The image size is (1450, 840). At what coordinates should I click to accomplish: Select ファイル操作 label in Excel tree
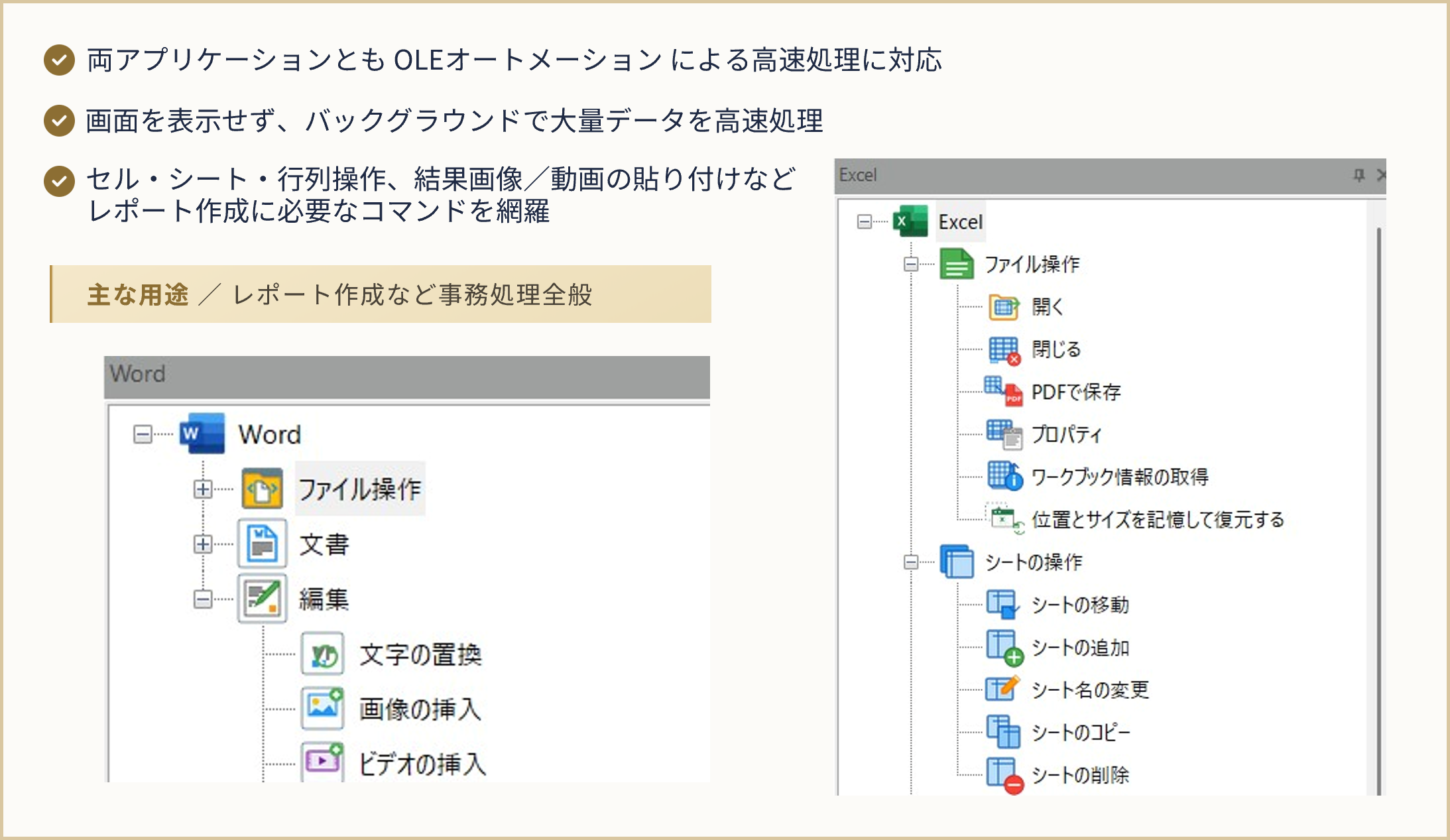[x=1032, y=265]
